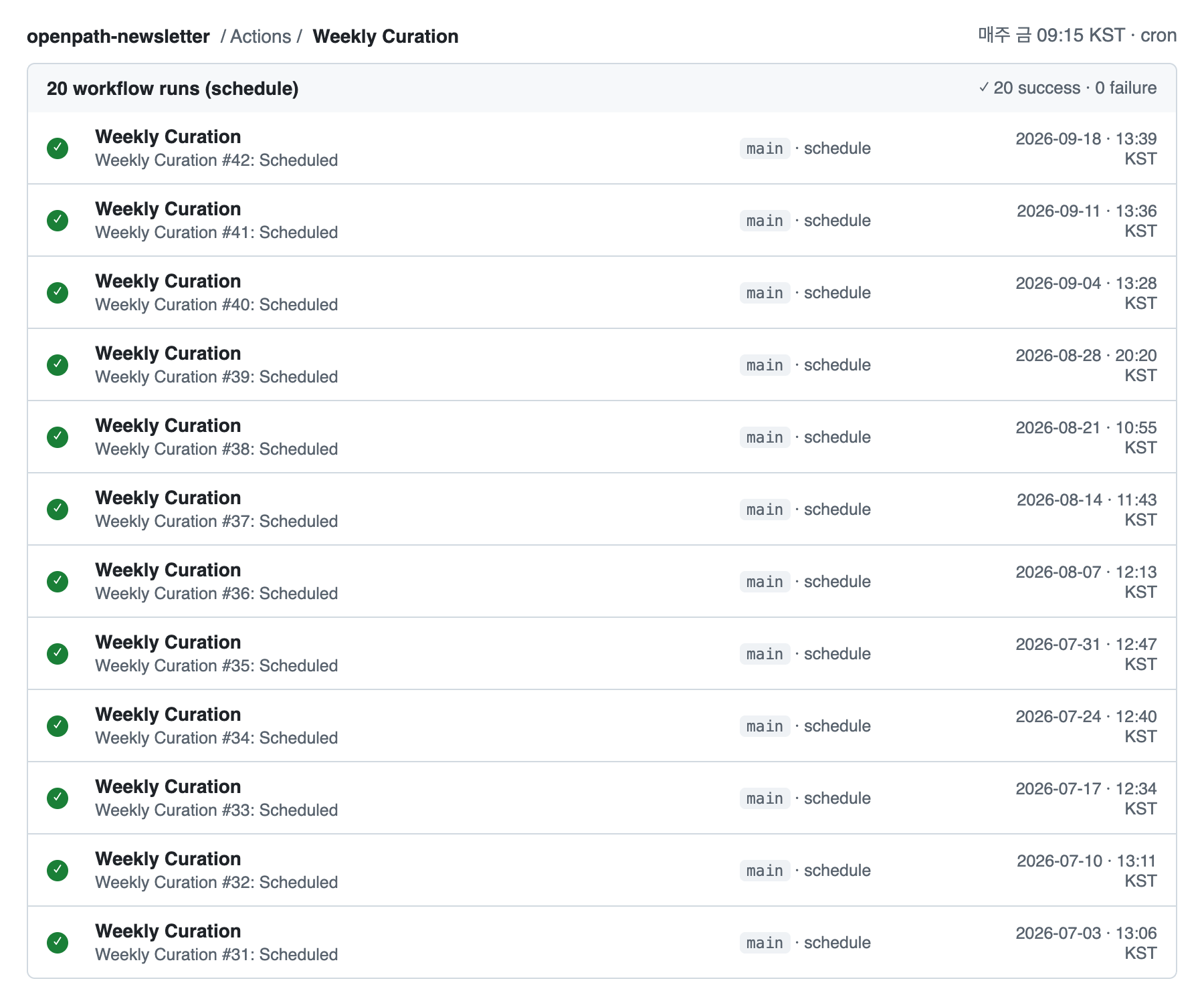This screenshot has height=1003, width=1204.
Task: Select the text 'Weekly Curation #40: Scheduled'
Action: [217, 305]
